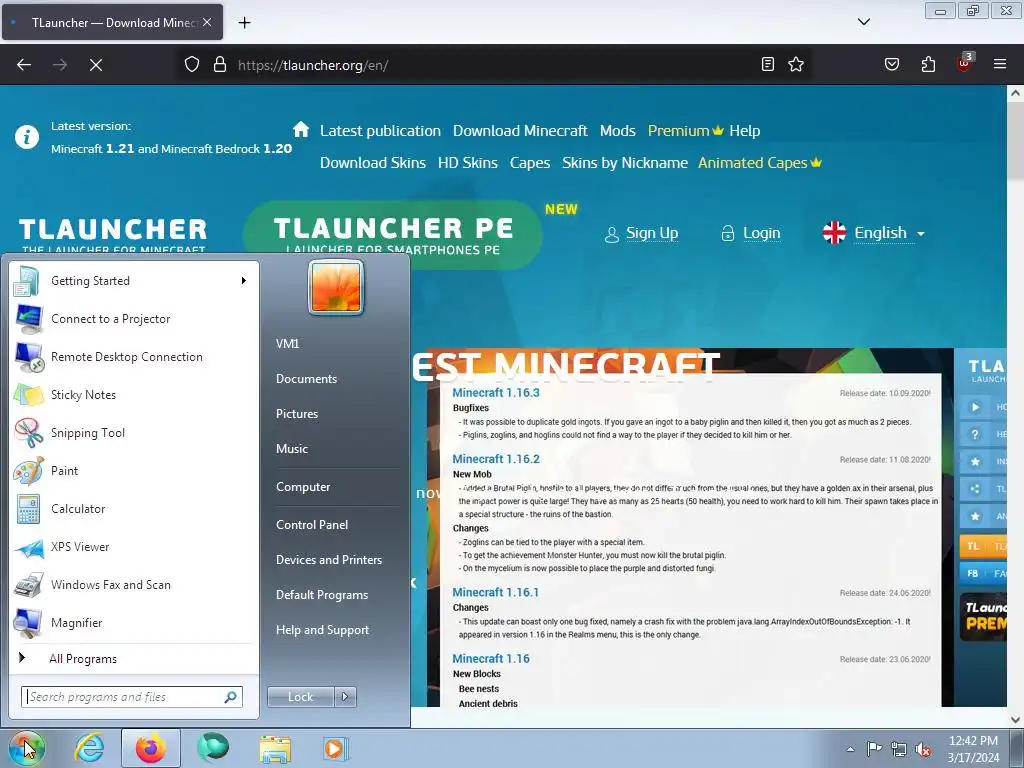Open Default Programs
The height and width of the screenshot is (768, 1024).
click(x=322, y=595)
